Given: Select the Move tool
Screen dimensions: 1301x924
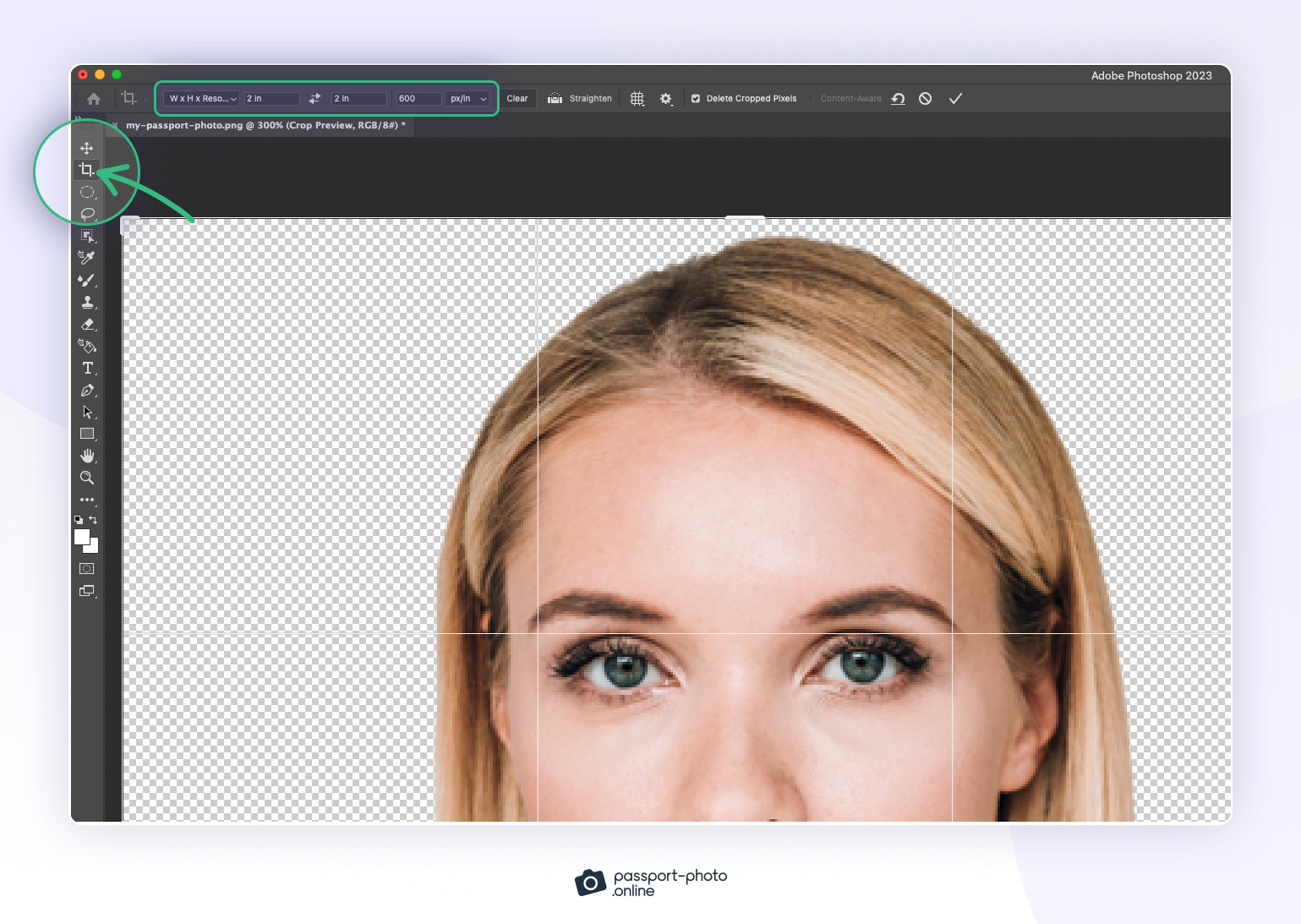Looking at the screenshot, I should pyautogui.click(x=86, y=148).
